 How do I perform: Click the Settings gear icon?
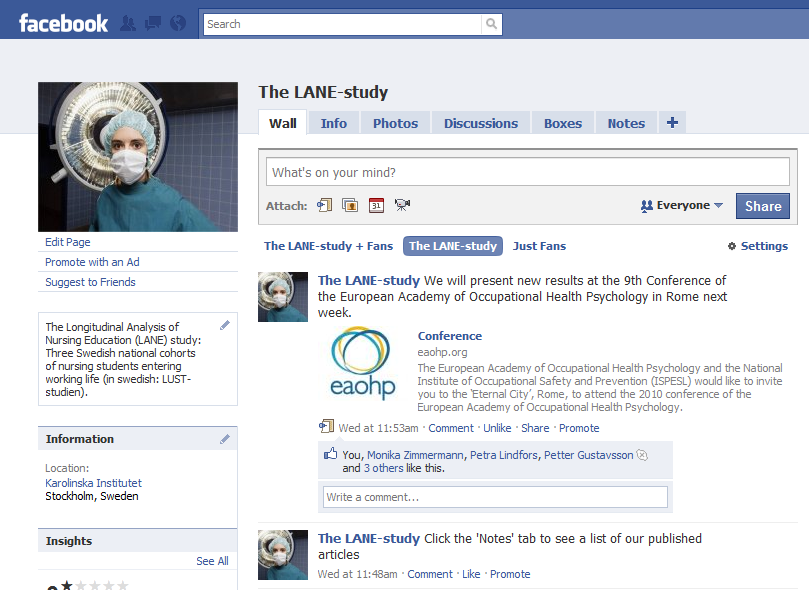pyautogui.click(x=732, y=246)
